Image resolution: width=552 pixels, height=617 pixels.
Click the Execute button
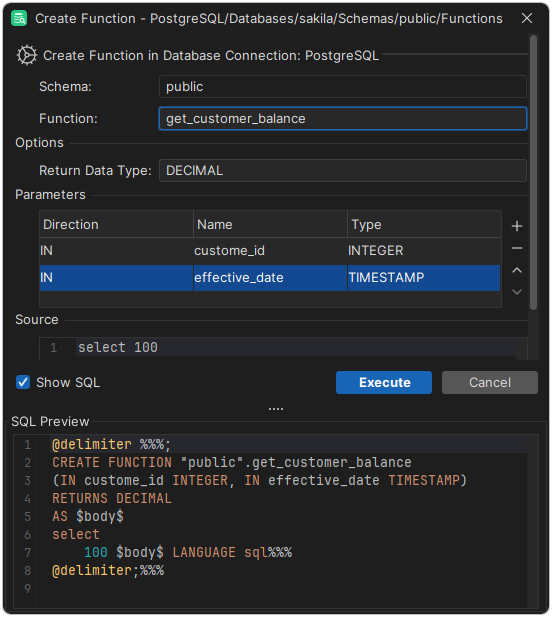tap(384, 382)
